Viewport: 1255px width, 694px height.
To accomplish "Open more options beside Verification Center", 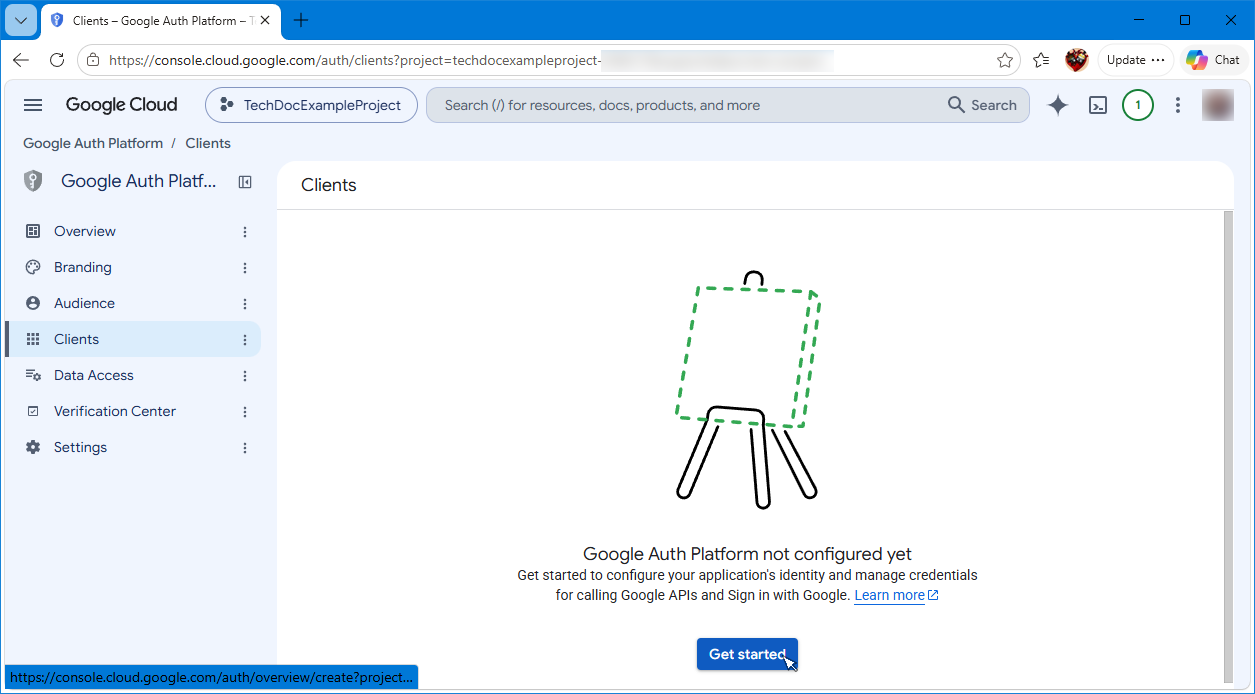I will [x=245, y=412].
